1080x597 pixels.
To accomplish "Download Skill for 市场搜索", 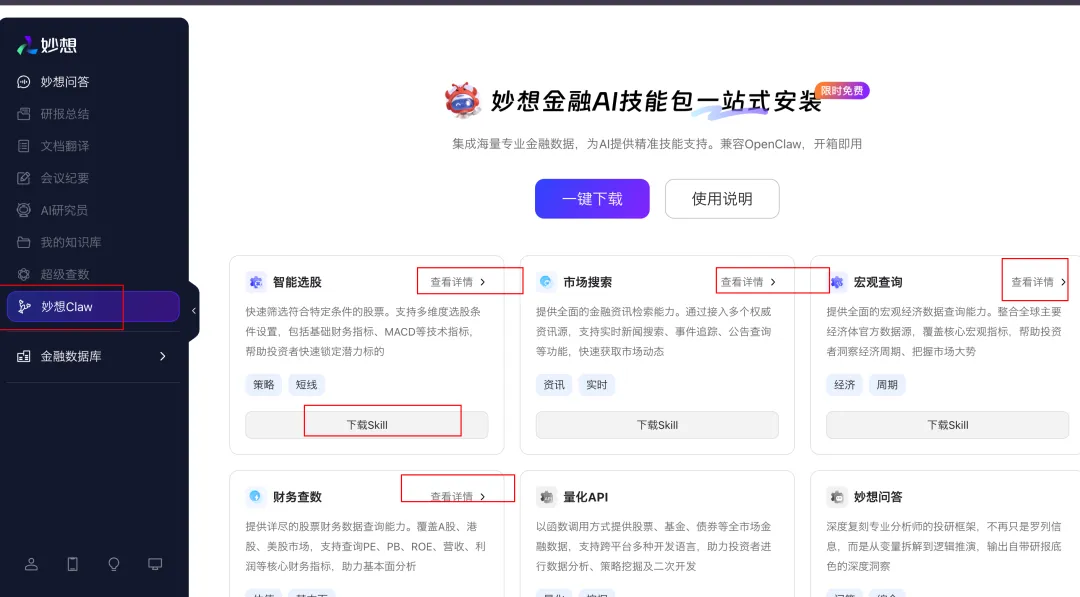I will (x=657, y=425).
